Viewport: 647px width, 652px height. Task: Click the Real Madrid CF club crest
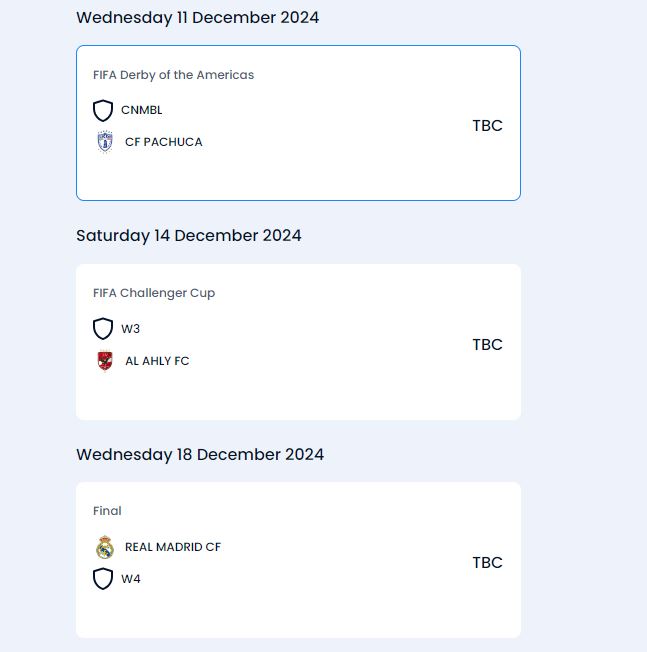tap(105, 547)
